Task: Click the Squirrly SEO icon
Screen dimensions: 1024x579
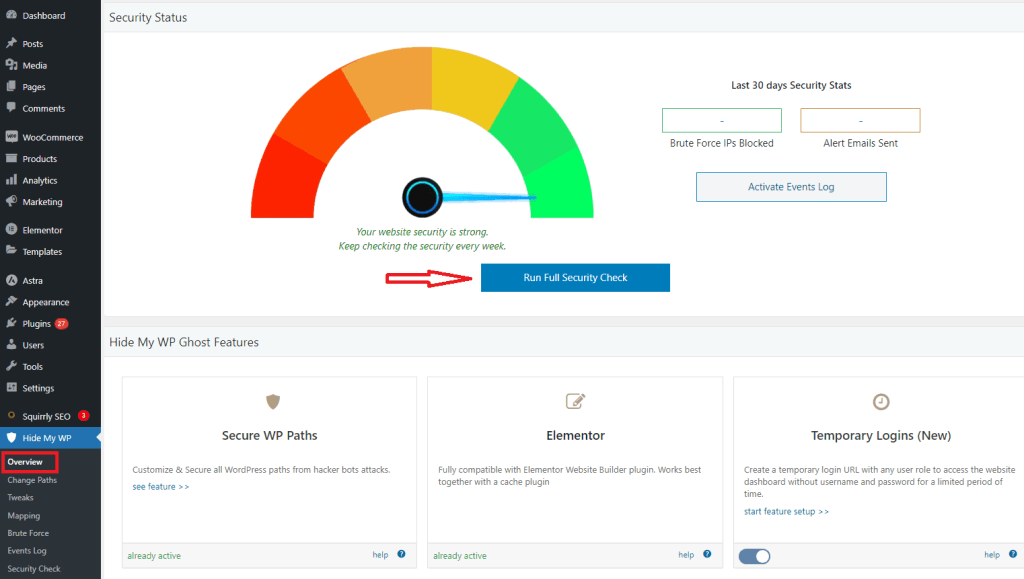Action: (x=11, y=415)
